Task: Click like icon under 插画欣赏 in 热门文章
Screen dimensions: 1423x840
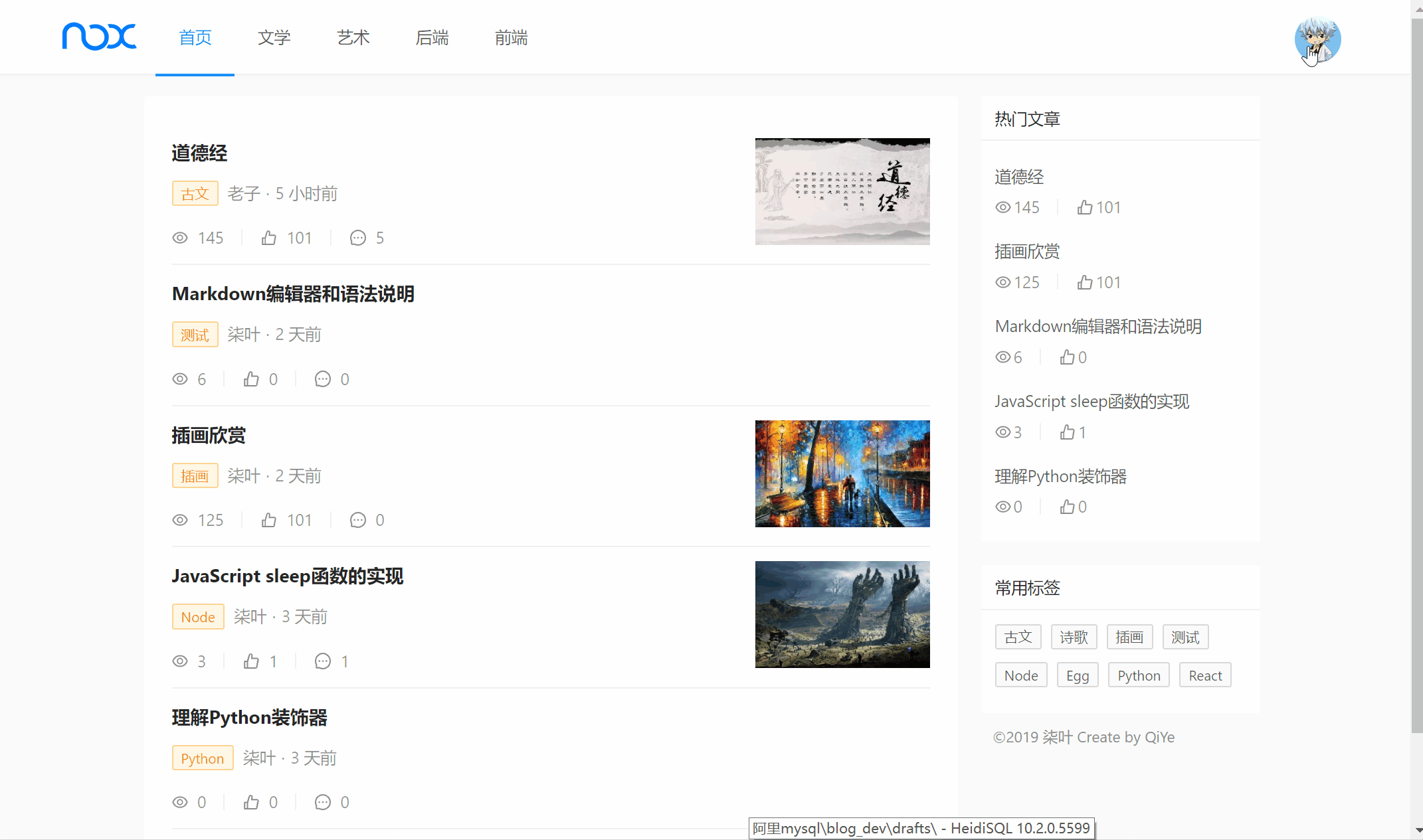Action: 1085,282
